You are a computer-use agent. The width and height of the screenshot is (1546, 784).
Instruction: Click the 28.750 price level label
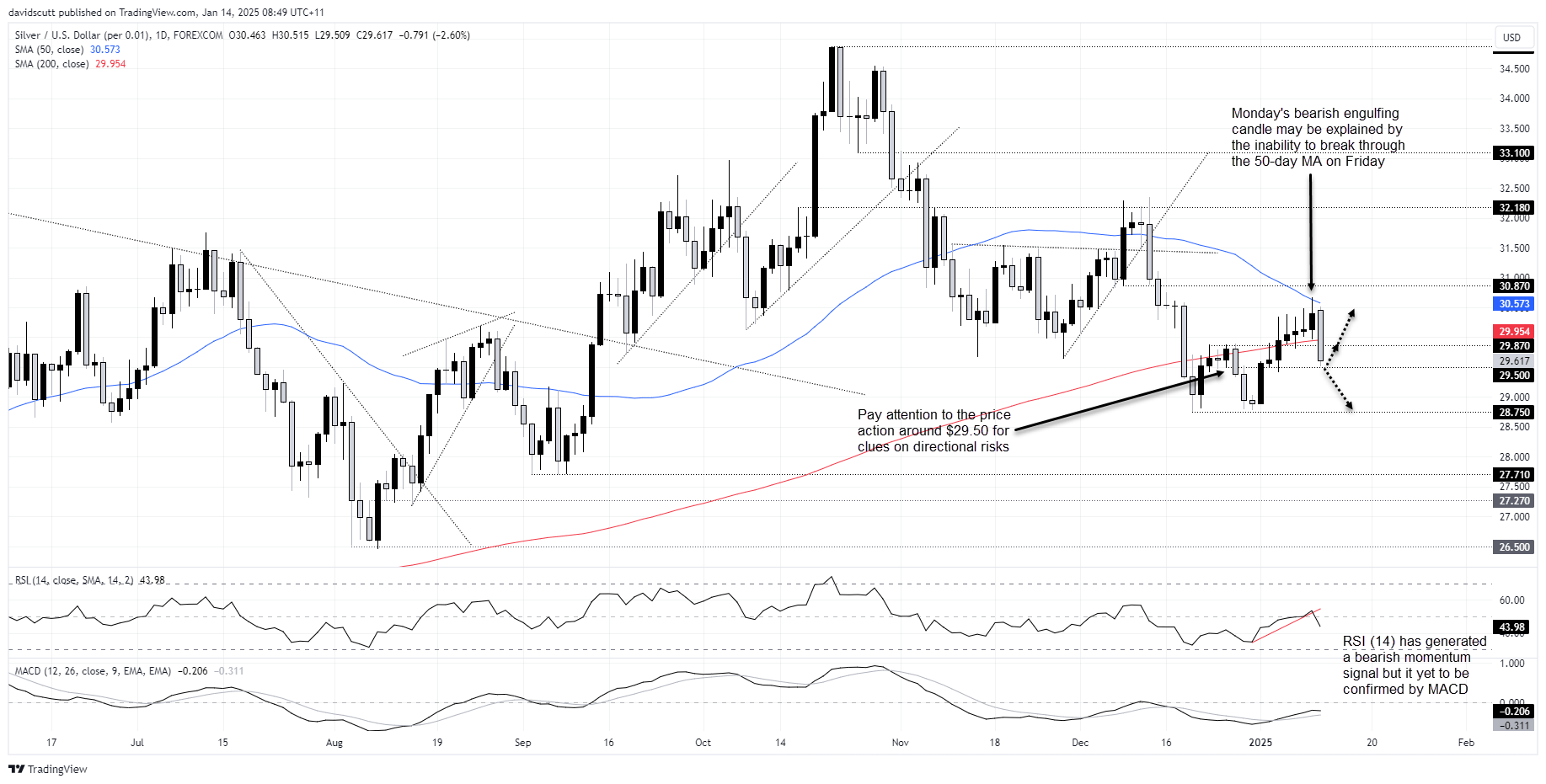click(1514, 413)
